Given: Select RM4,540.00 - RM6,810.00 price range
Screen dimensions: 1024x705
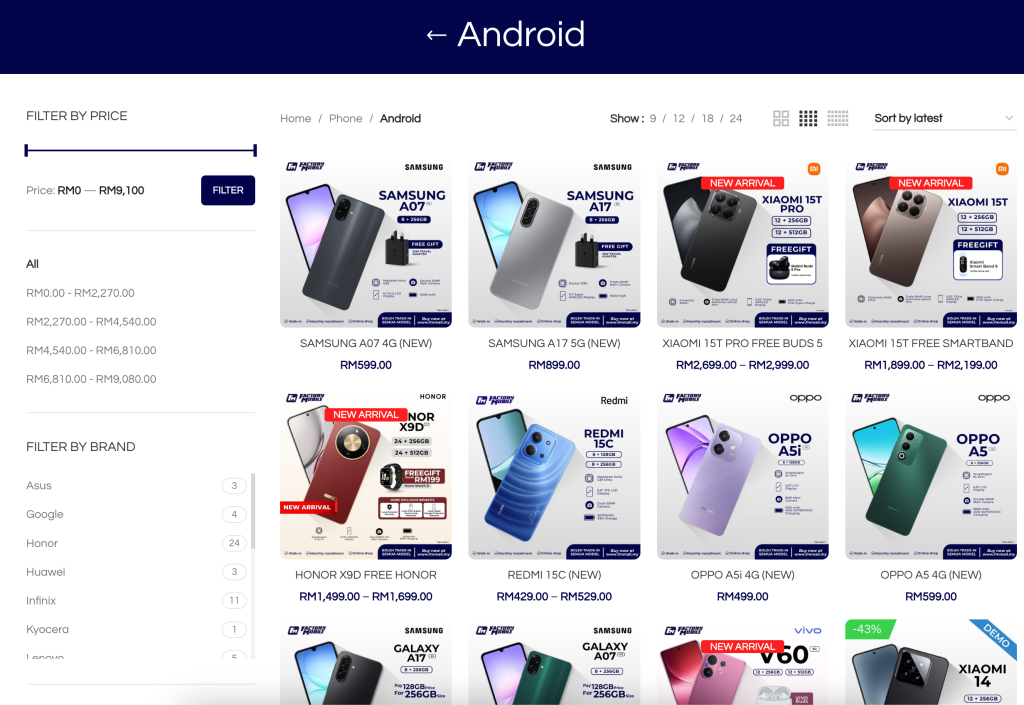Looking at the screenshot, I should (91, 351).
